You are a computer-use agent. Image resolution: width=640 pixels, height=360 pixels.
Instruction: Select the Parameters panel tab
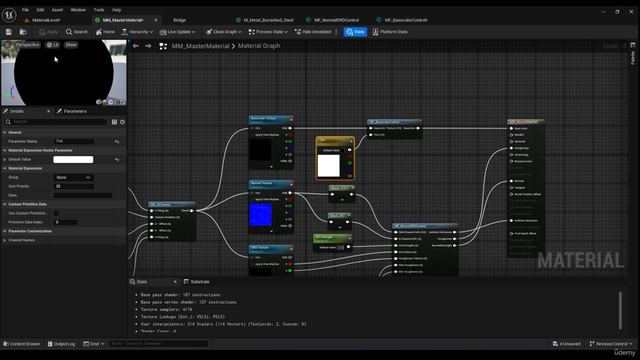75,111
